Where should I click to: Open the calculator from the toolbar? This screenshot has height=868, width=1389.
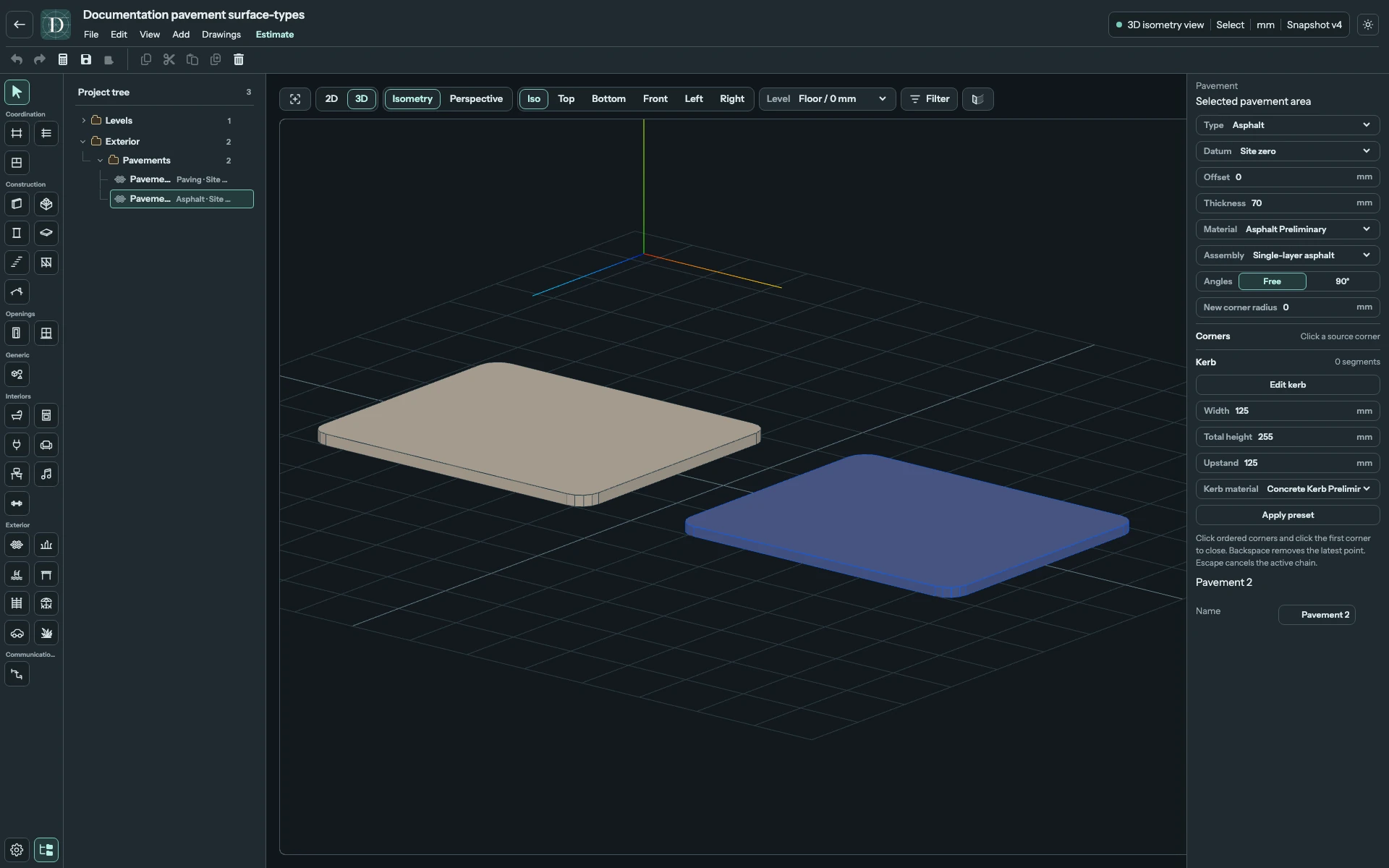63,59
